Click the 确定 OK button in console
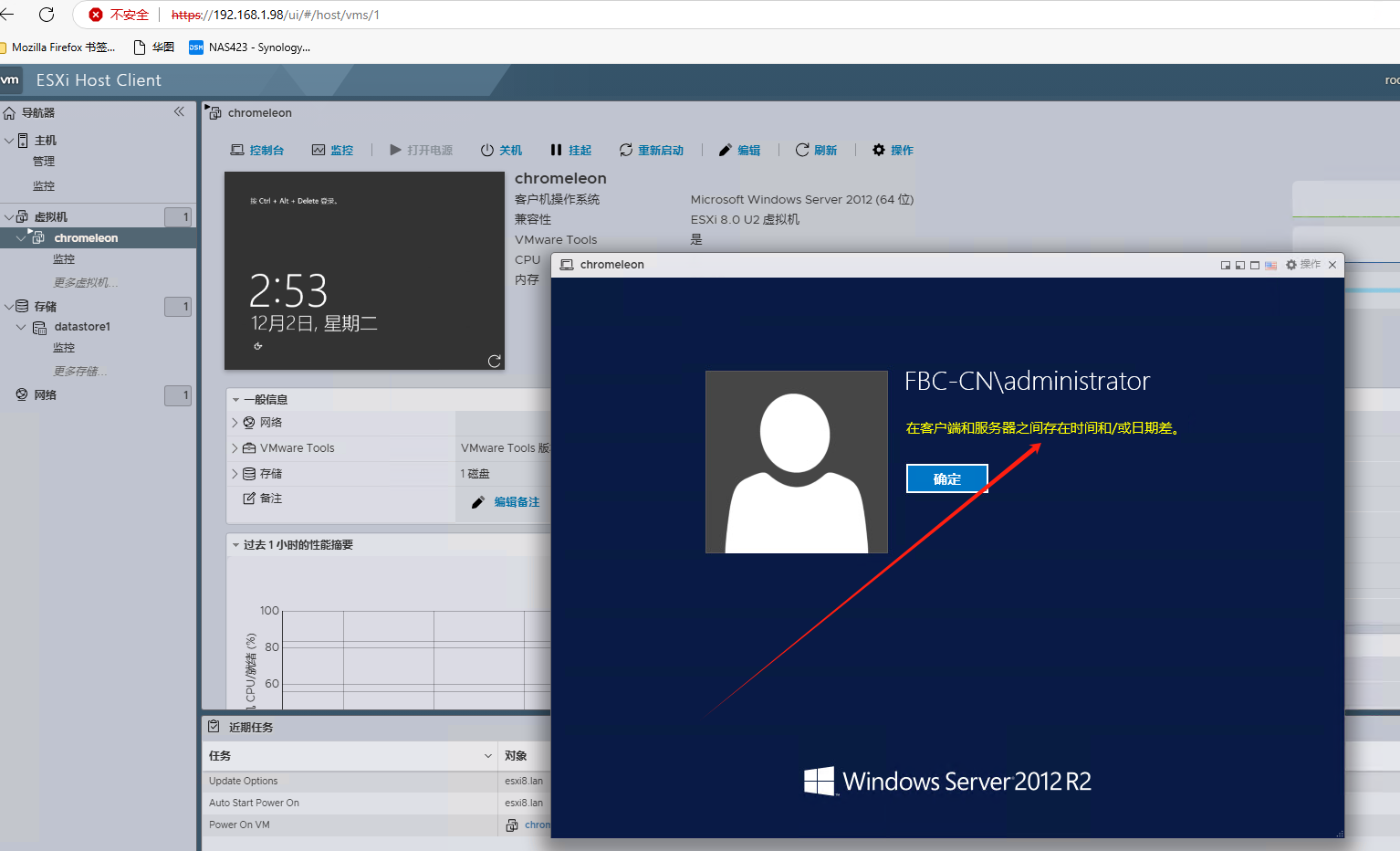 (x=947, y=478)
